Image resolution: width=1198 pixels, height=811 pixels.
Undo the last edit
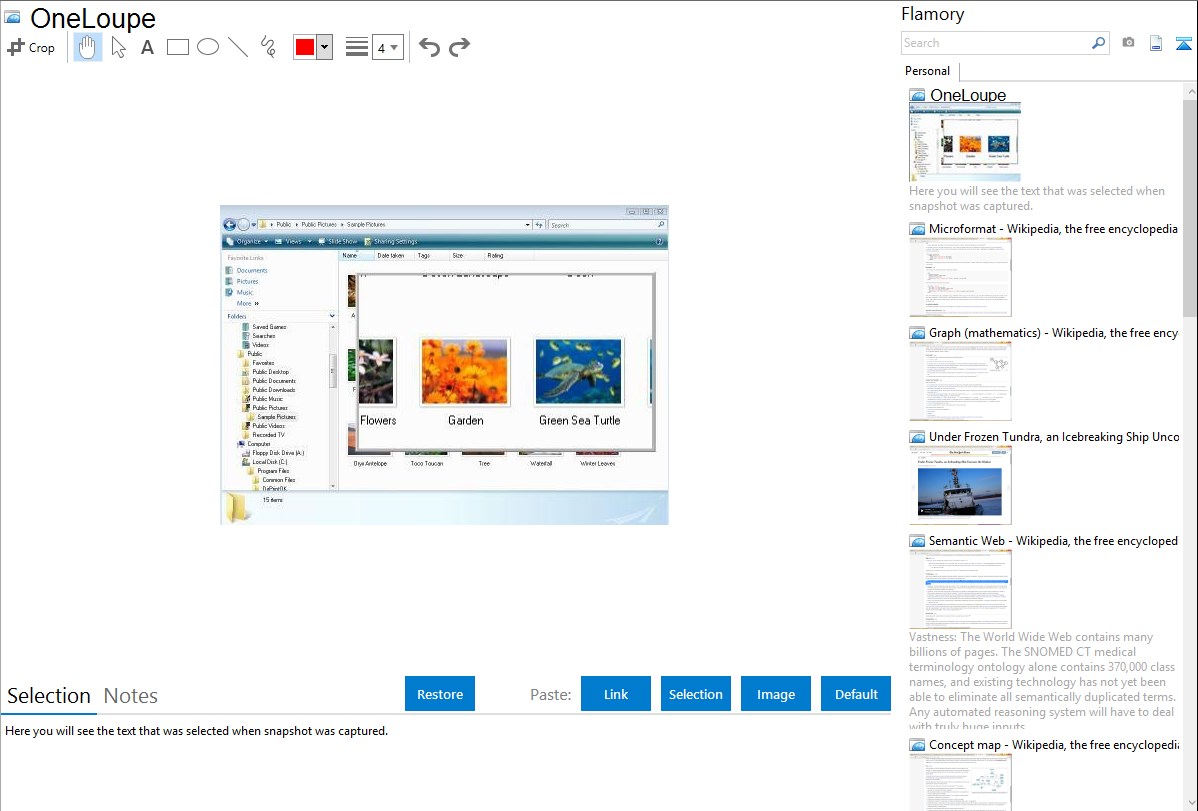coord(429,47)
